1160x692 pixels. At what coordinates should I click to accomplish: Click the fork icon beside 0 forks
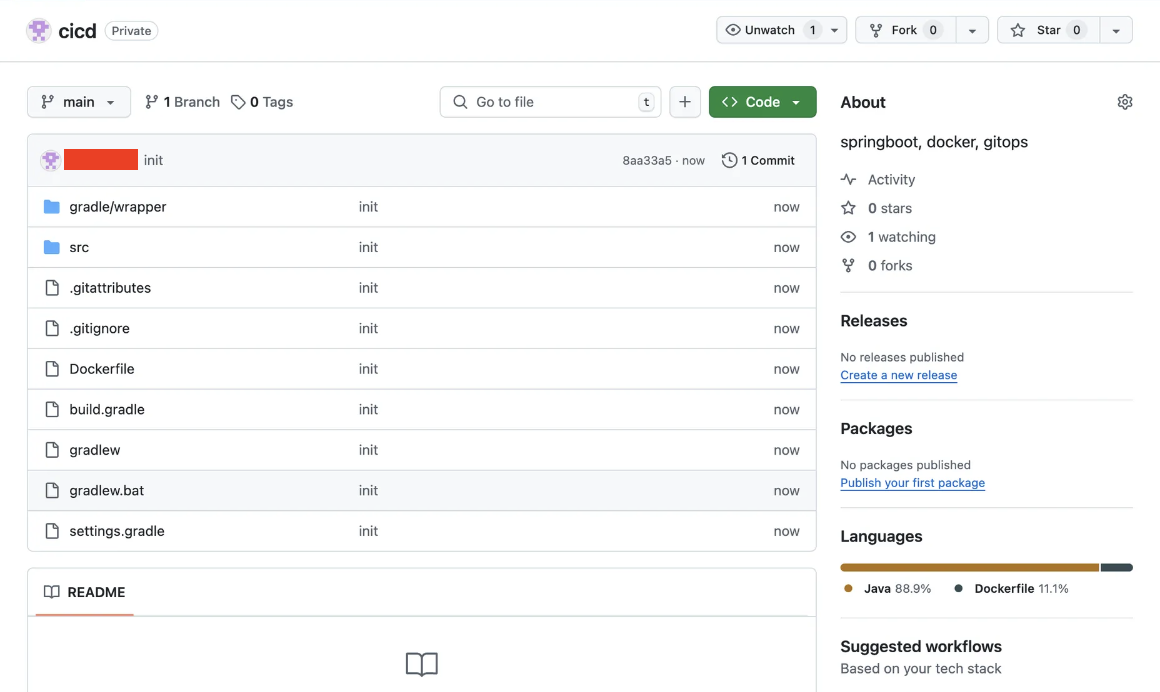pyautogui.click(x=849, y=266)
